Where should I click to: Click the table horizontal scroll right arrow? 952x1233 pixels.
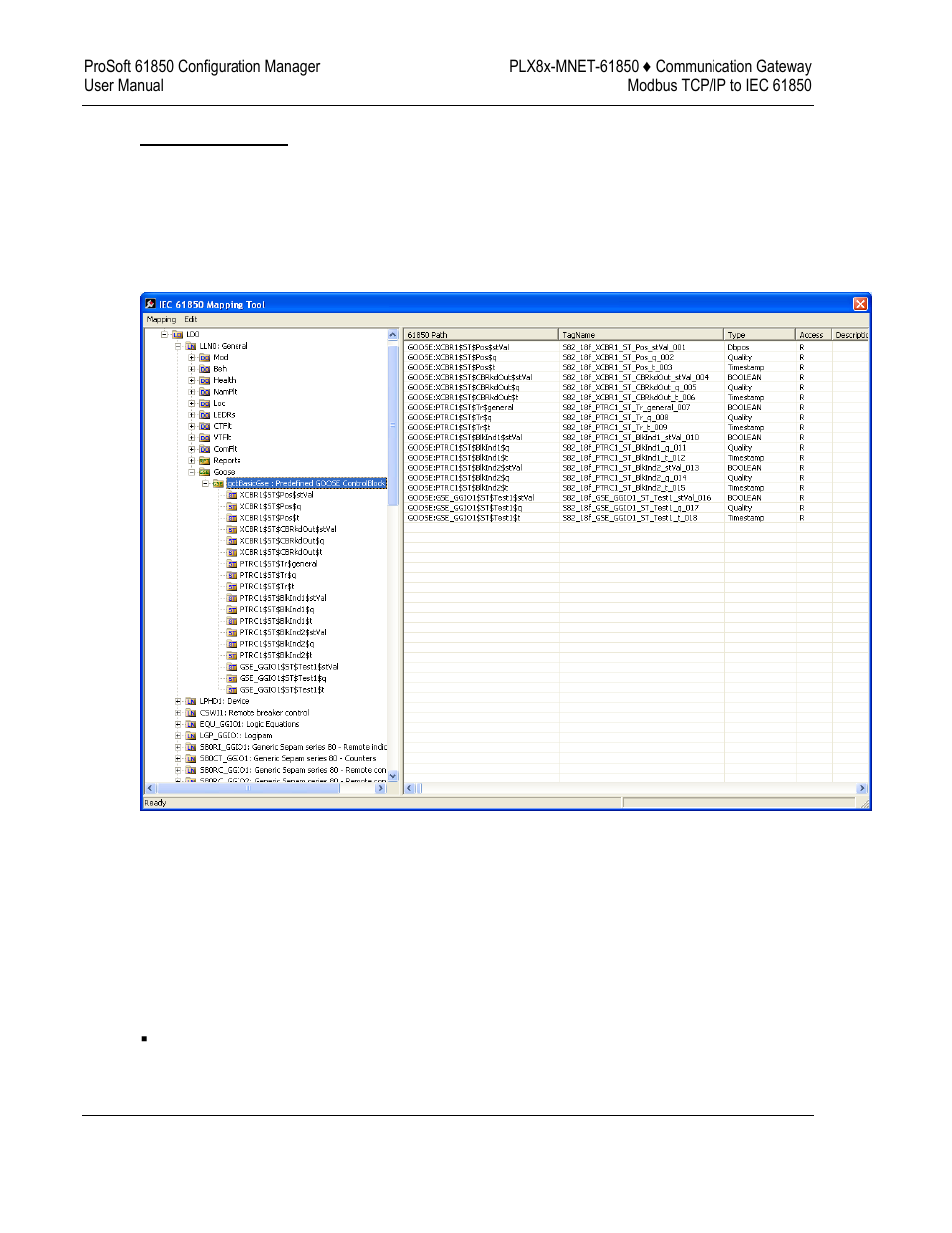(x=862, y=789)
